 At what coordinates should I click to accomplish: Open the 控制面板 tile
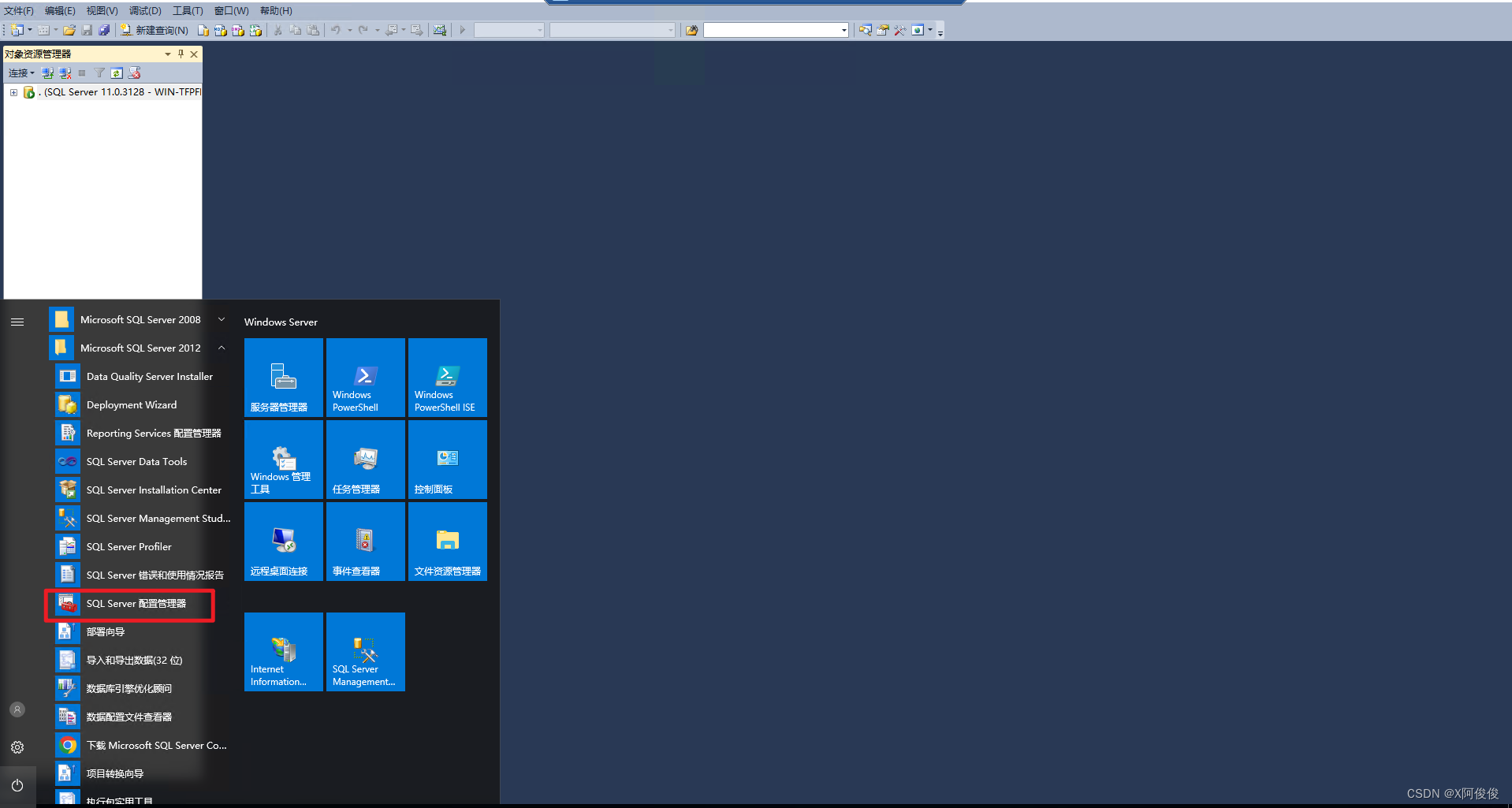pyautogui.click(x=448, y=460)
